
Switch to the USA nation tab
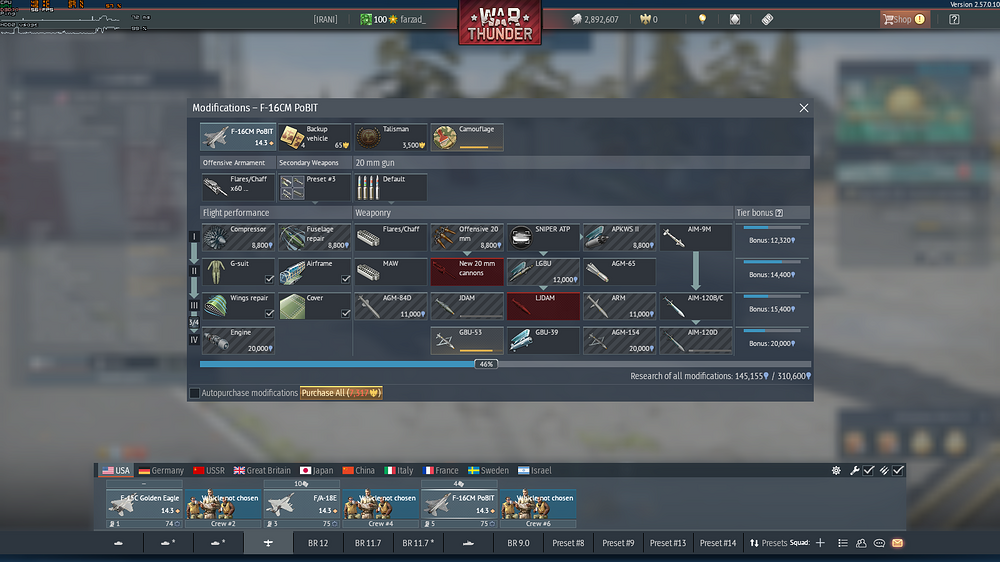coord(115,470)
